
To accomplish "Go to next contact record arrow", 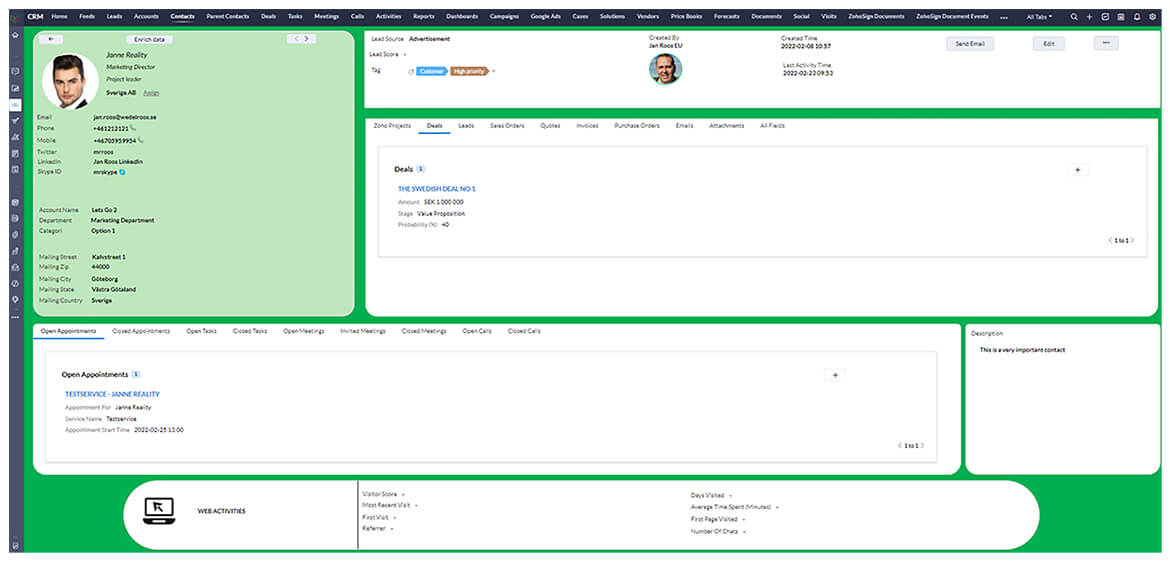I will tap(307, 39).
